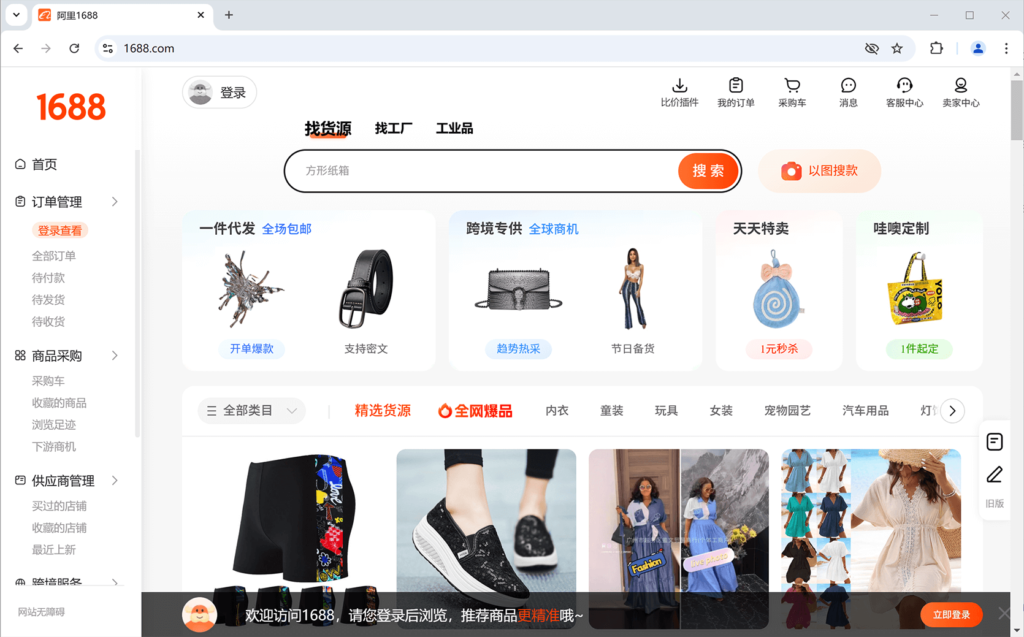
Task: Open the feedback panel icon on right edge
Action: click(994, 442)
